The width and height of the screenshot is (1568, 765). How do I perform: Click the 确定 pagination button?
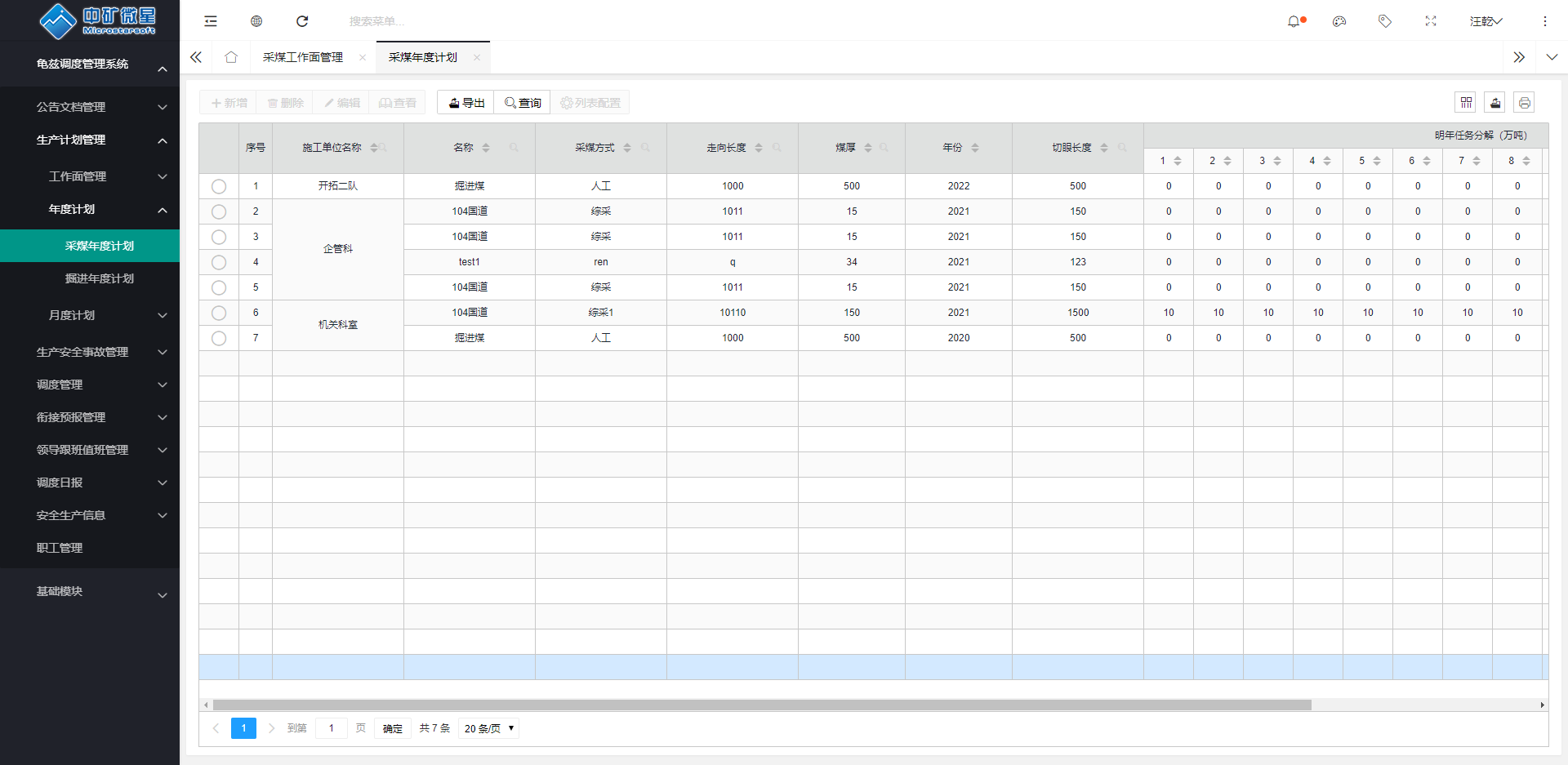coord(393,728)
